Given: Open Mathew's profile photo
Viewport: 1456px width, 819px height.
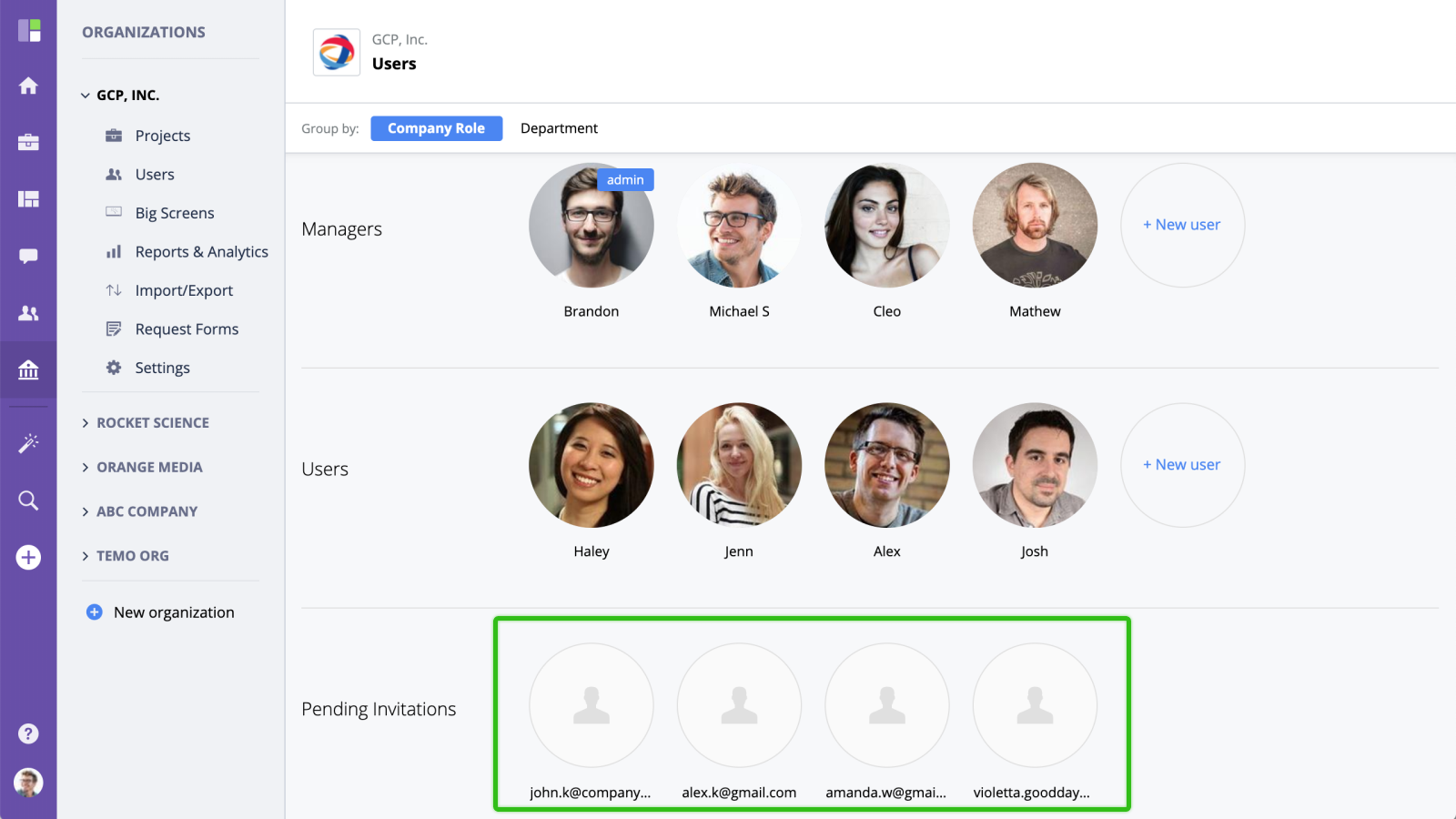Looking at the screenshot, I should coord(1035,225).
